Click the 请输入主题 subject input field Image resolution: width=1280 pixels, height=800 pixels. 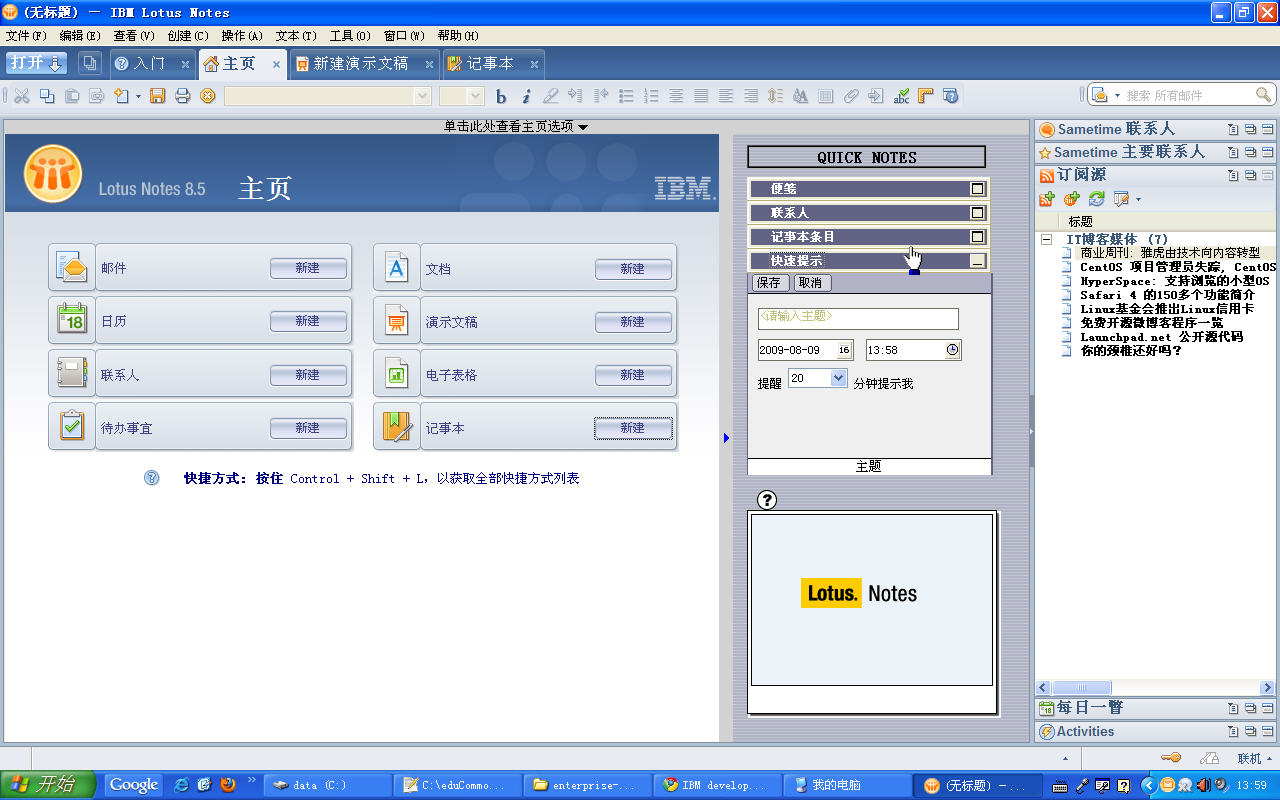857,318
